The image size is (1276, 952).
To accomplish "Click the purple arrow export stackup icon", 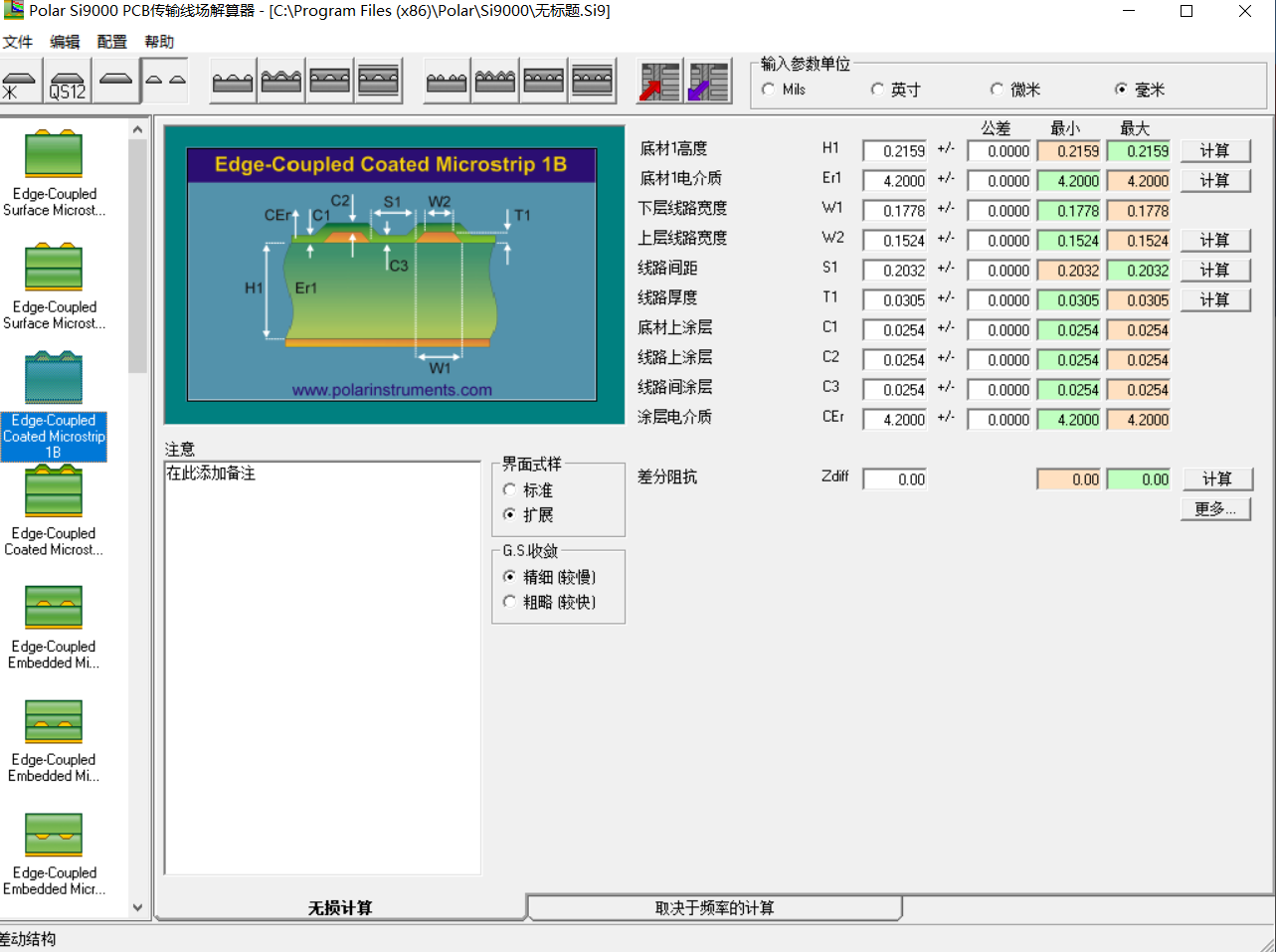I will click(708, 82).
